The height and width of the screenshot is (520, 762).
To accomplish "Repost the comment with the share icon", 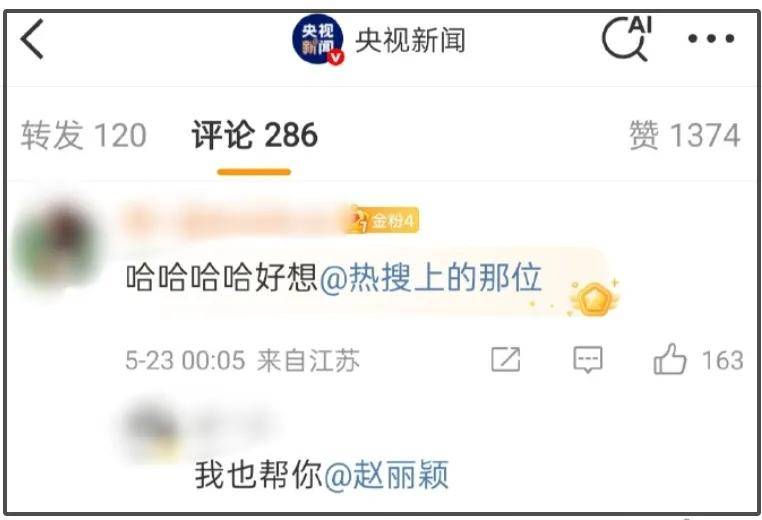I will pyautogui.click(x=505, y=360).
